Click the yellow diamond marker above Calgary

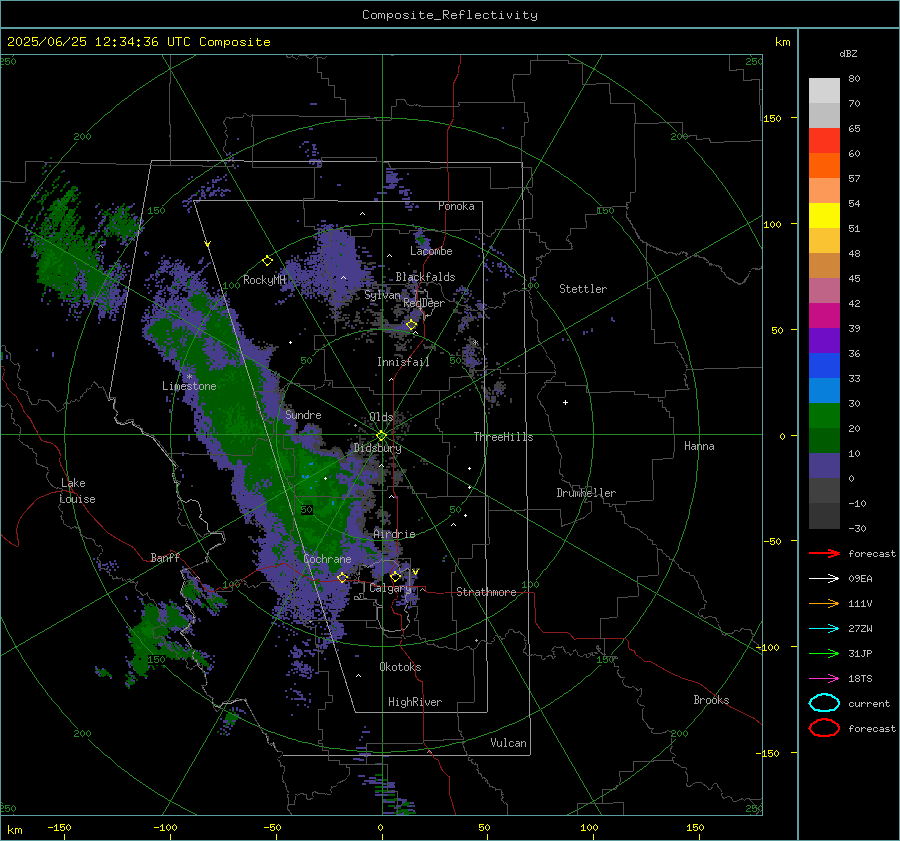click(395, 576)
